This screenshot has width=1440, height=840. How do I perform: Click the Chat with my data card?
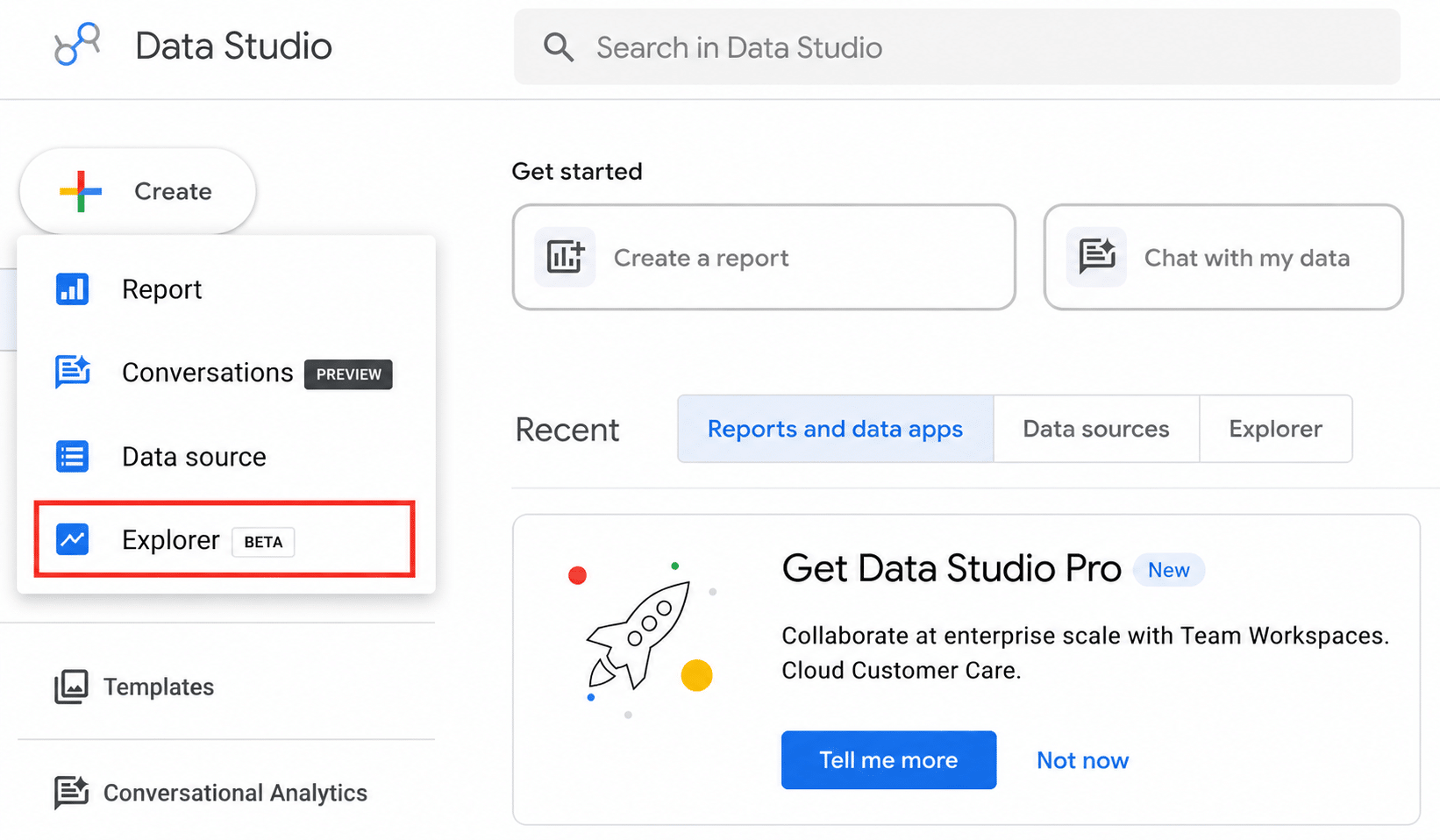pyautogui.click(x=1223, y=257)
